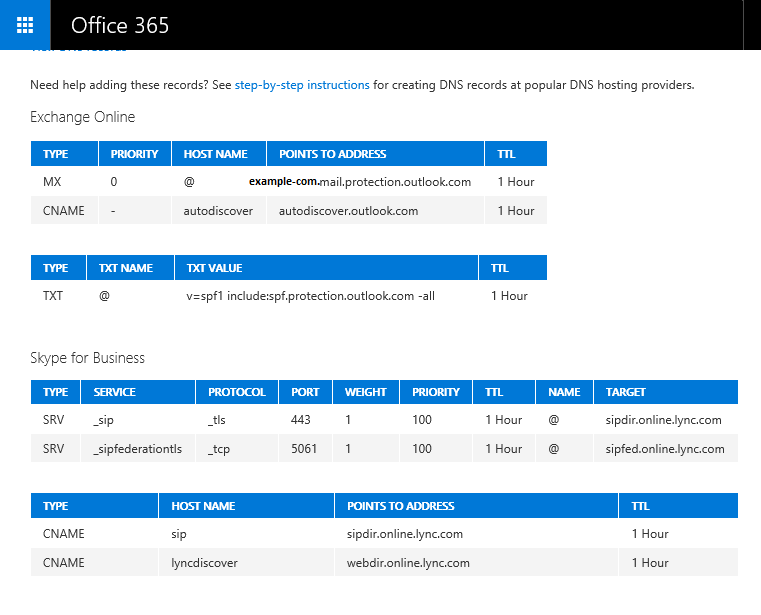The image size is (761, 615).
Task: Select the _sipfederationtls service cell
Action: point(137,449)
